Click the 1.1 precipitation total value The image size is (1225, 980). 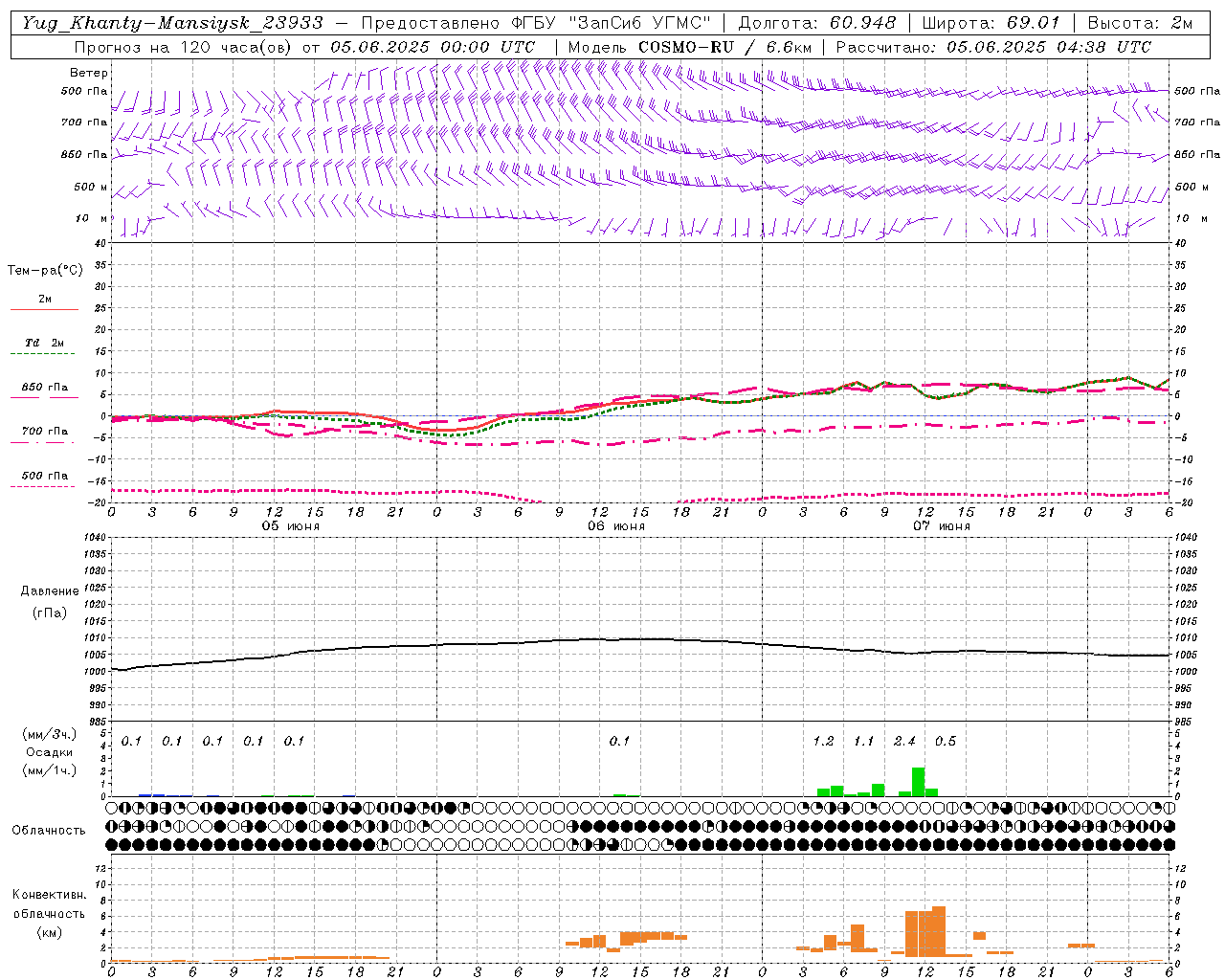[863, 741]
